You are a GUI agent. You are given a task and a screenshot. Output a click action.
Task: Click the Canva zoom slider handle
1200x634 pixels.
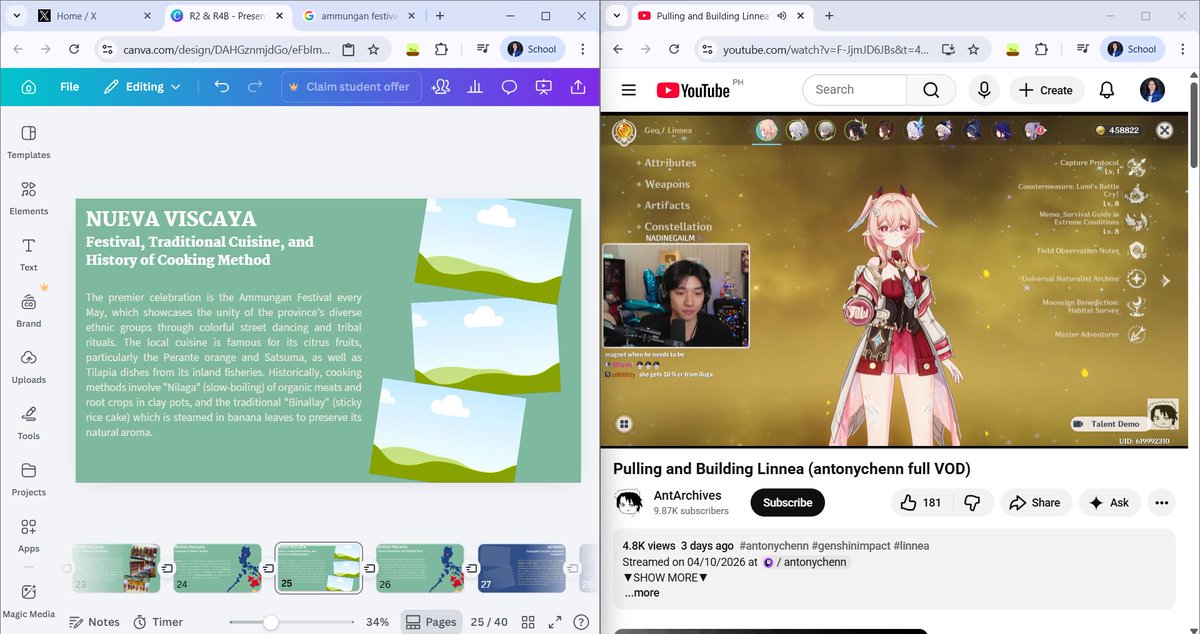[x=270, y=622]
